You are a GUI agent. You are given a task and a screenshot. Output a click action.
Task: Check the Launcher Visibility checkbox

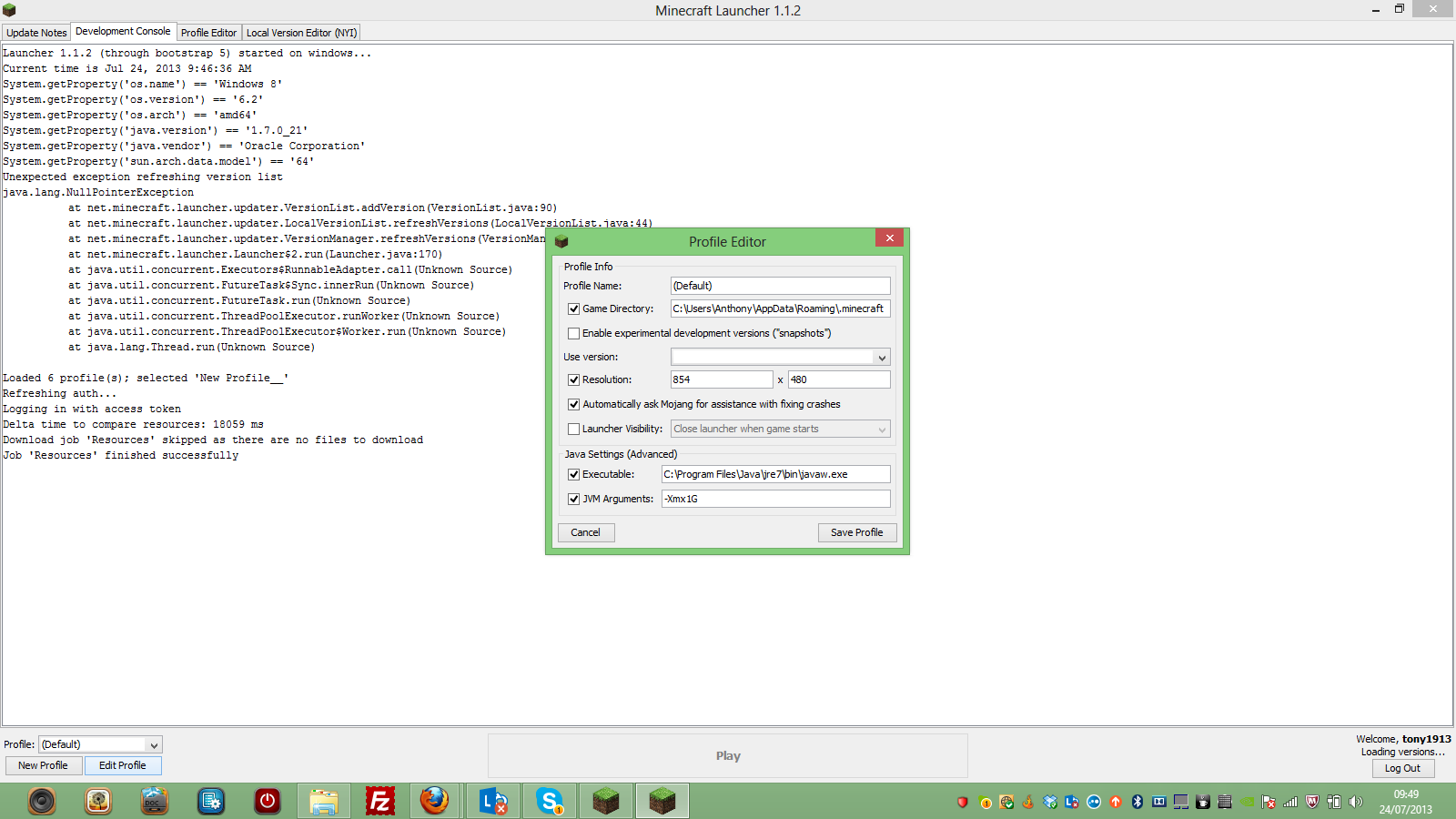pyautogui.click(x=573, y=430)
